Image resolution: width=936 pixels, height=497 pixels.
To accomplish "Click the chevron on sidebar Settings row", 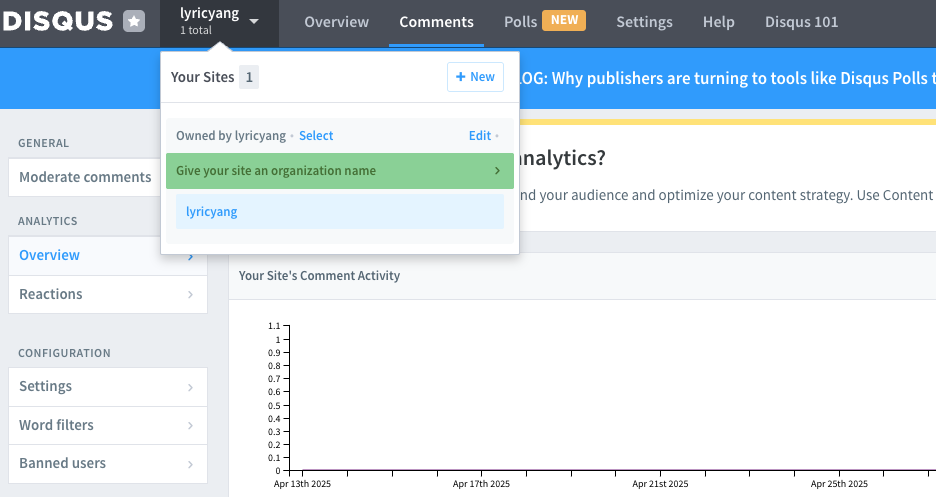I will tap(190, 387).
